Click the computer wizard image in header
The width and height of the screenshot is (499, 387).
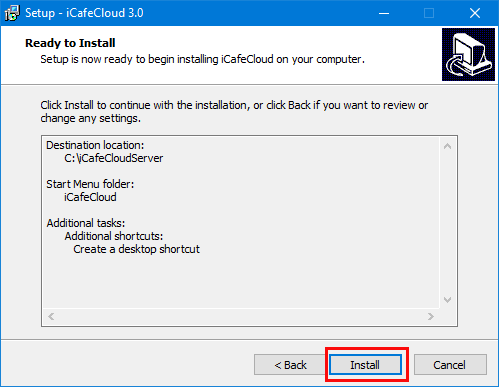point(468,54)
